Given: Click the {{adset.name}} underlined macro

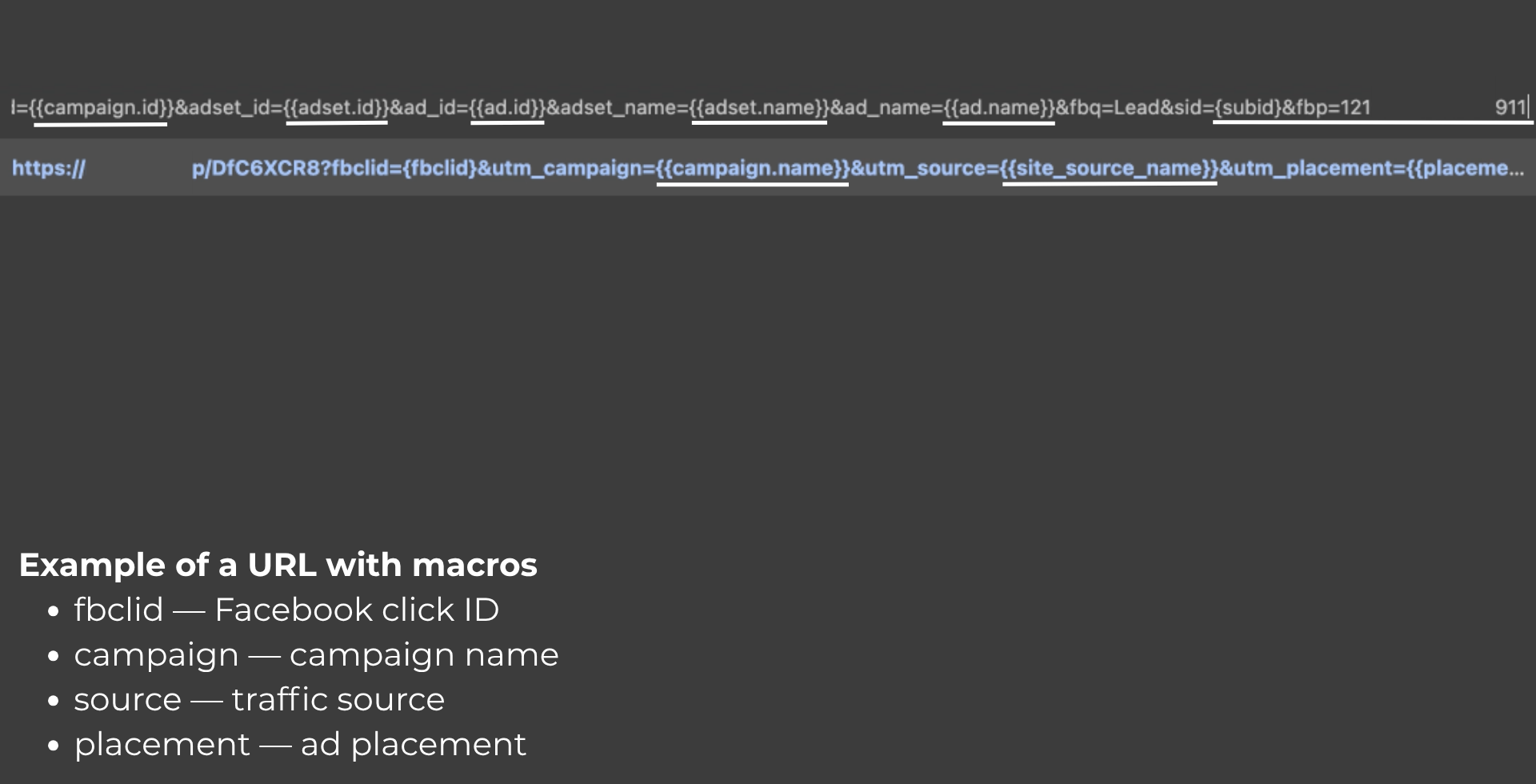Looking at the screenshot, I should tap(758, 106).
